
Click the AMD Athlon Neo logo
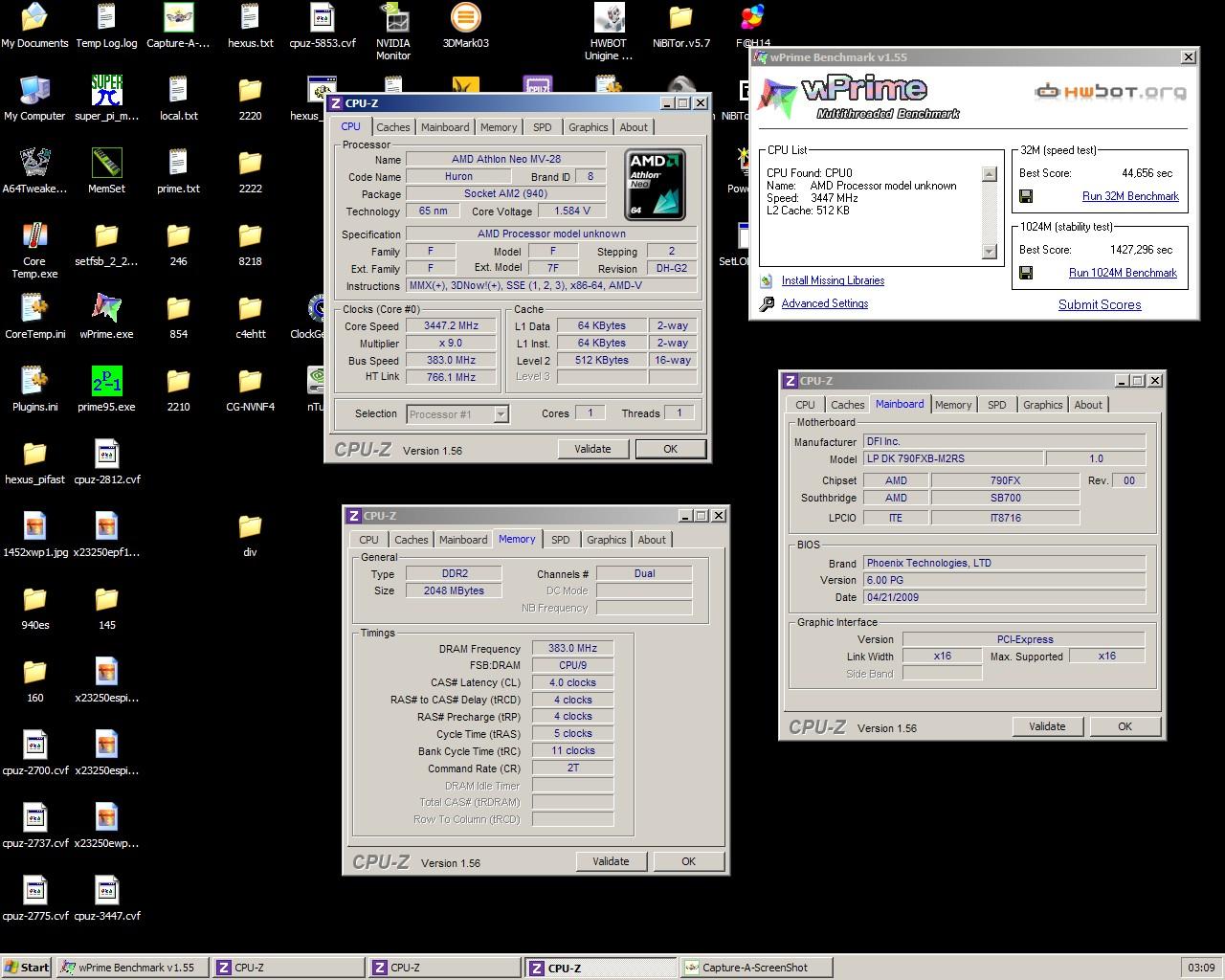(656, 185)
